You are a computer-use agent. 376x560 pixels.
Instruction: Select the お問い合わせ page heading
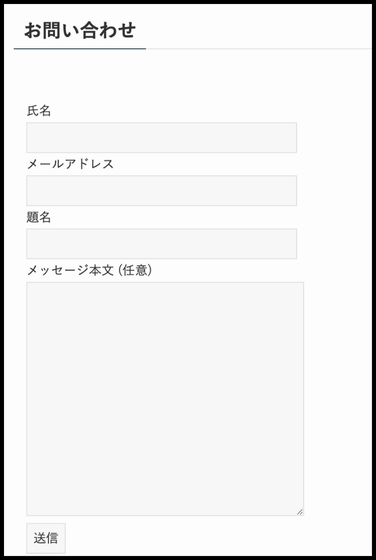coord(80,31)
